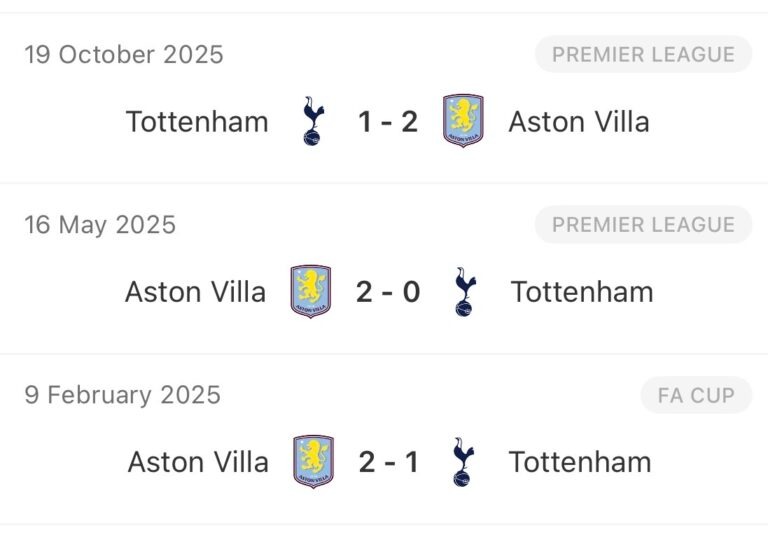Click Premier League badge on 19 October match
768x542 pixels.
point(642,55)
